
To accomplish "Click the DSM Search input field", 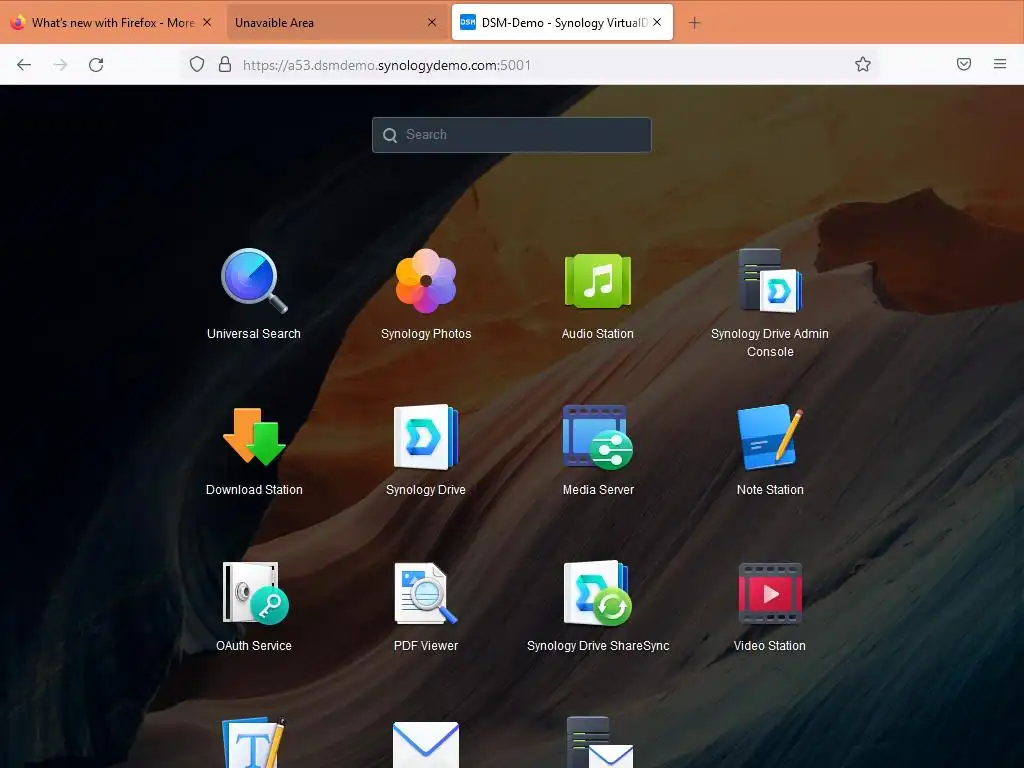I will [511, 135].
